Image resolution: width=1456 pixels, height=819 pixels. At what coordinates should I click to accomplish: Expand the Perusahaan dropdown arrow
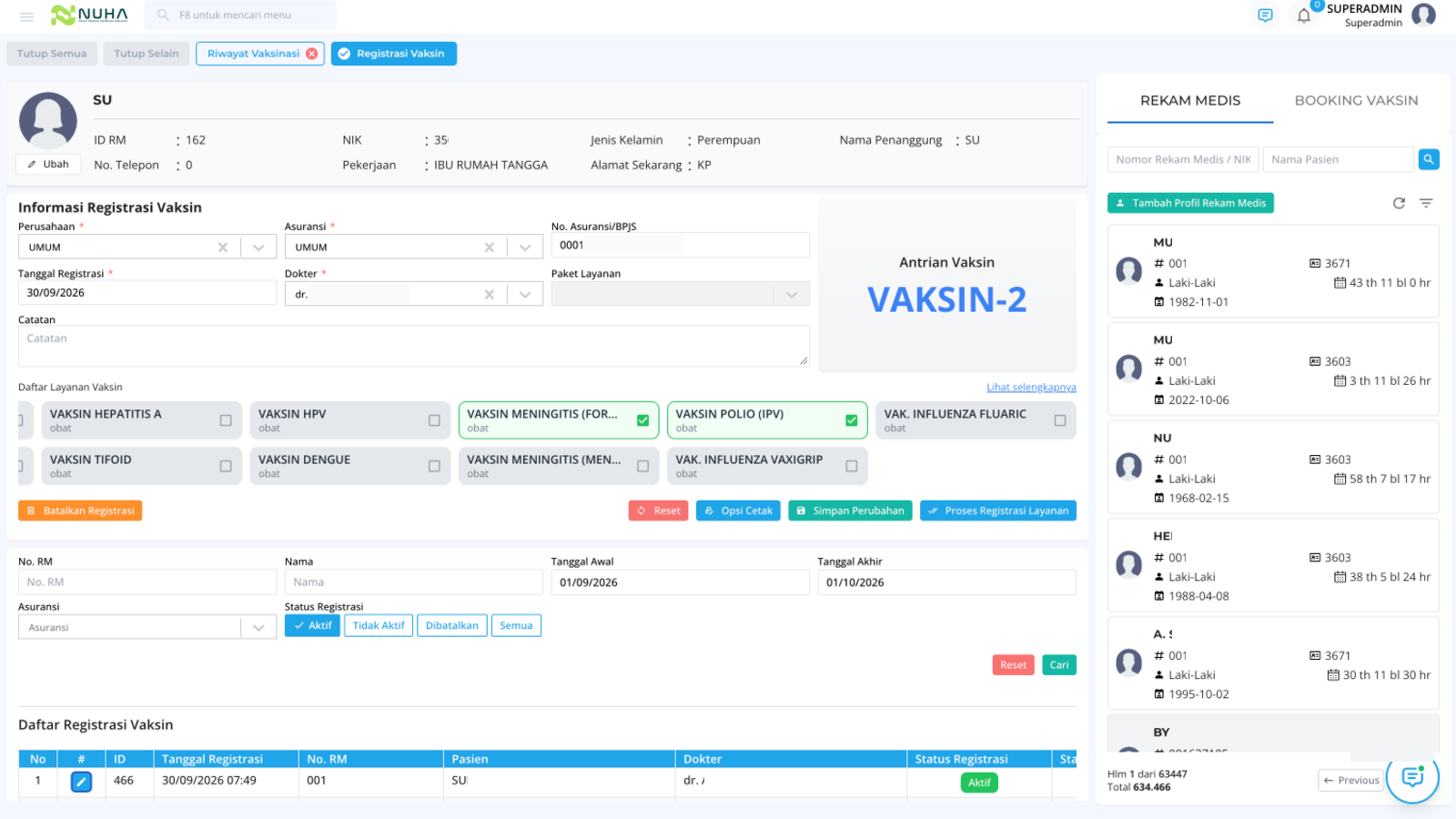[x=258, y=248]
